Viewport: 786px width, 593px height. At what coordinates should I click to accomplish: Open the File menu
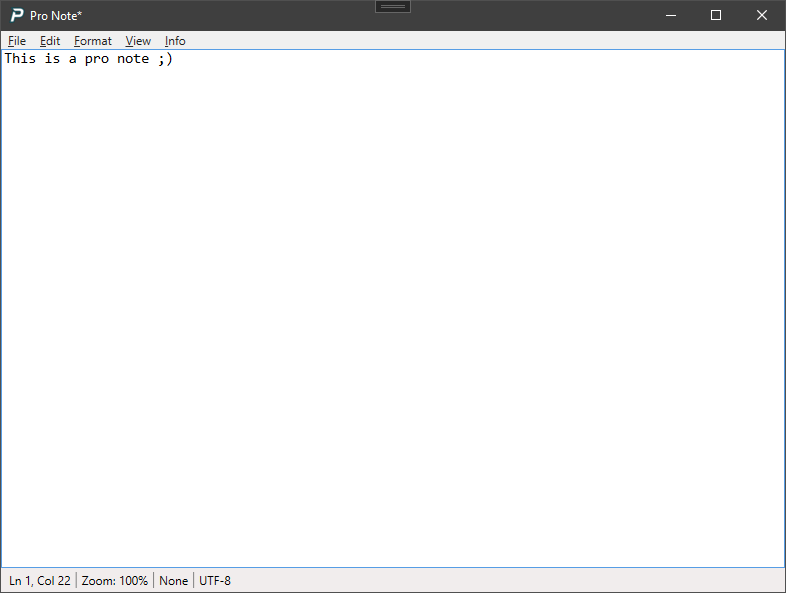(17, 41)
